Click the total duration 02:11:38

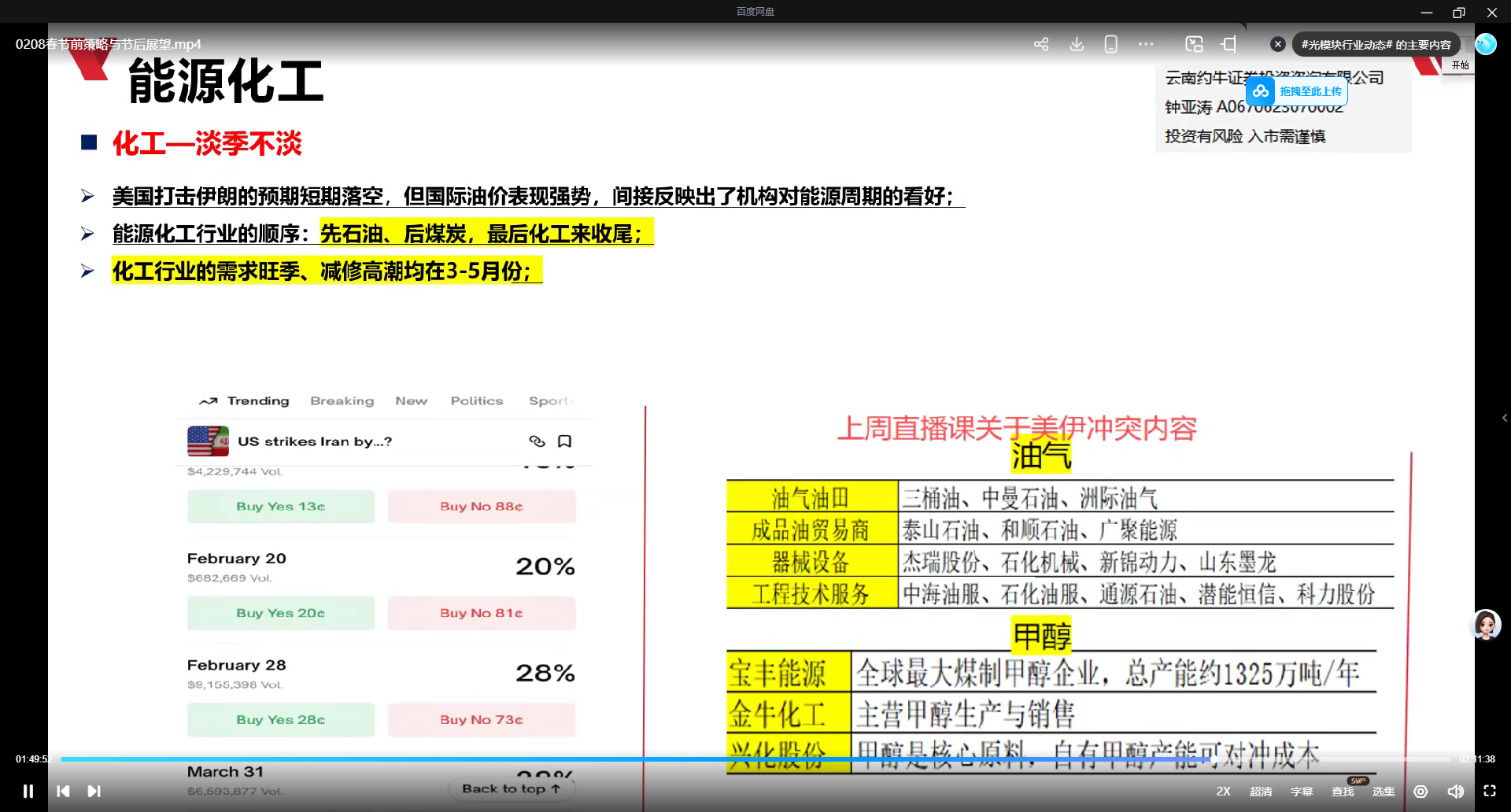click(1477, 759)
